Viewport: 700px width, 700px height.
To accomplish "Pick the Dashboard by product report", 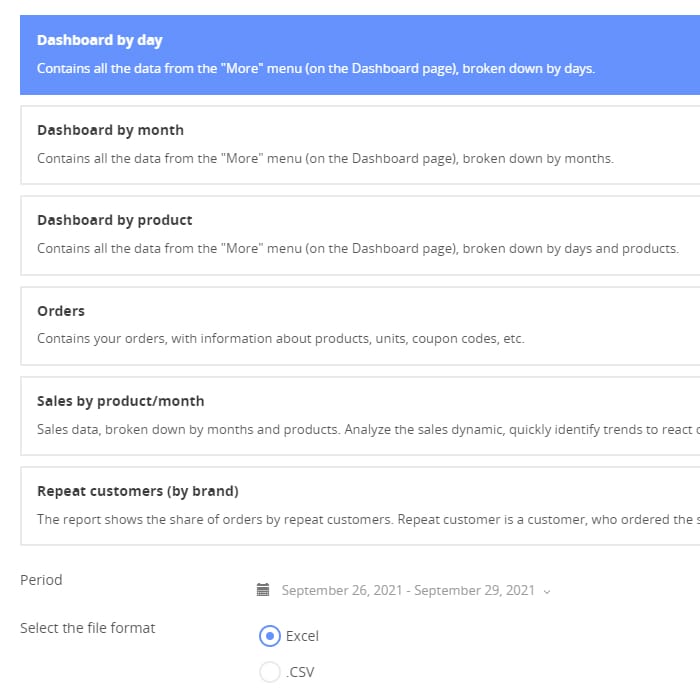I will tap(114, 220).
